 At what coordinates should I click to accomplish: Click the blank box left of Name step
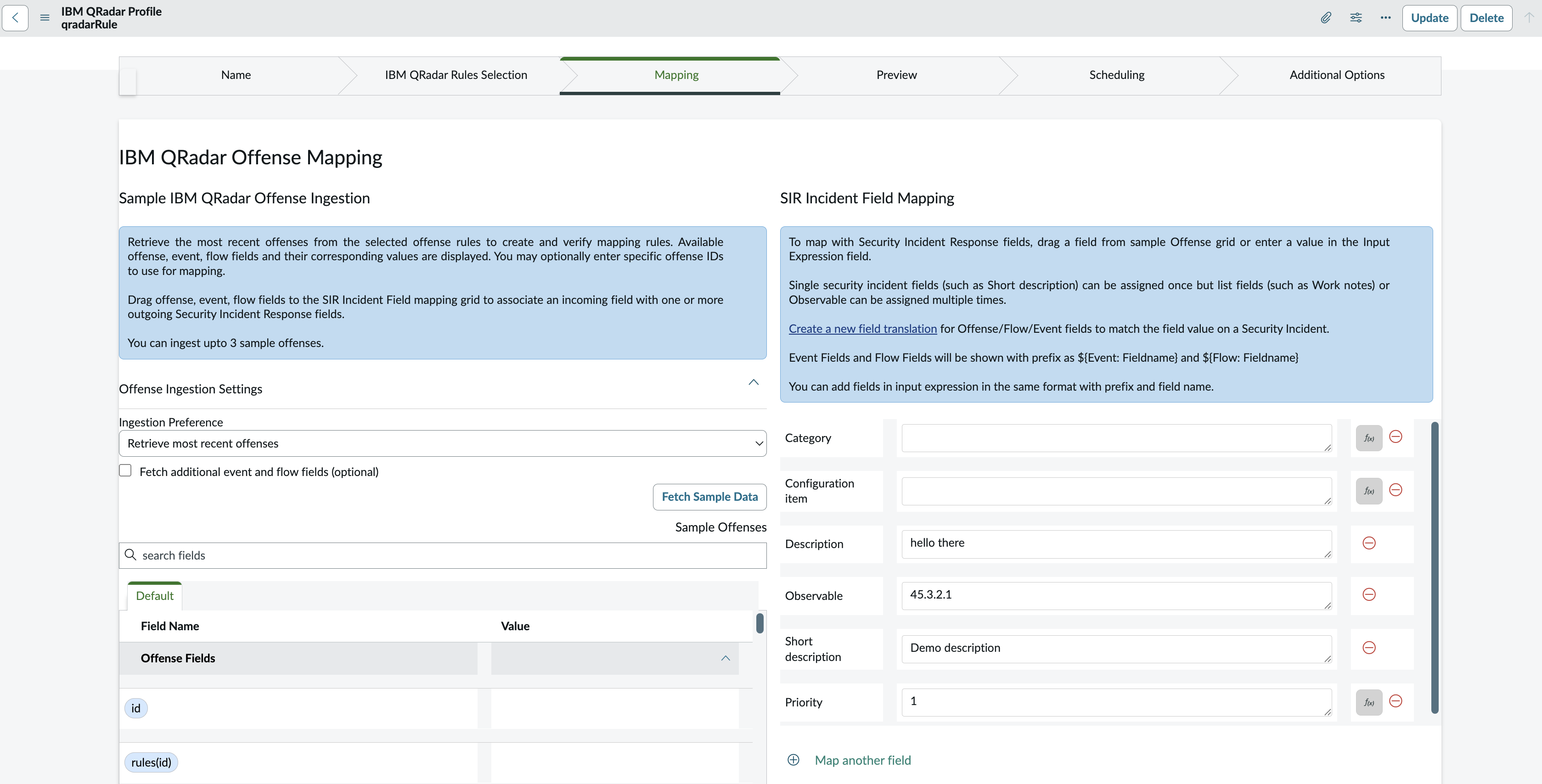tap(128, 82)
